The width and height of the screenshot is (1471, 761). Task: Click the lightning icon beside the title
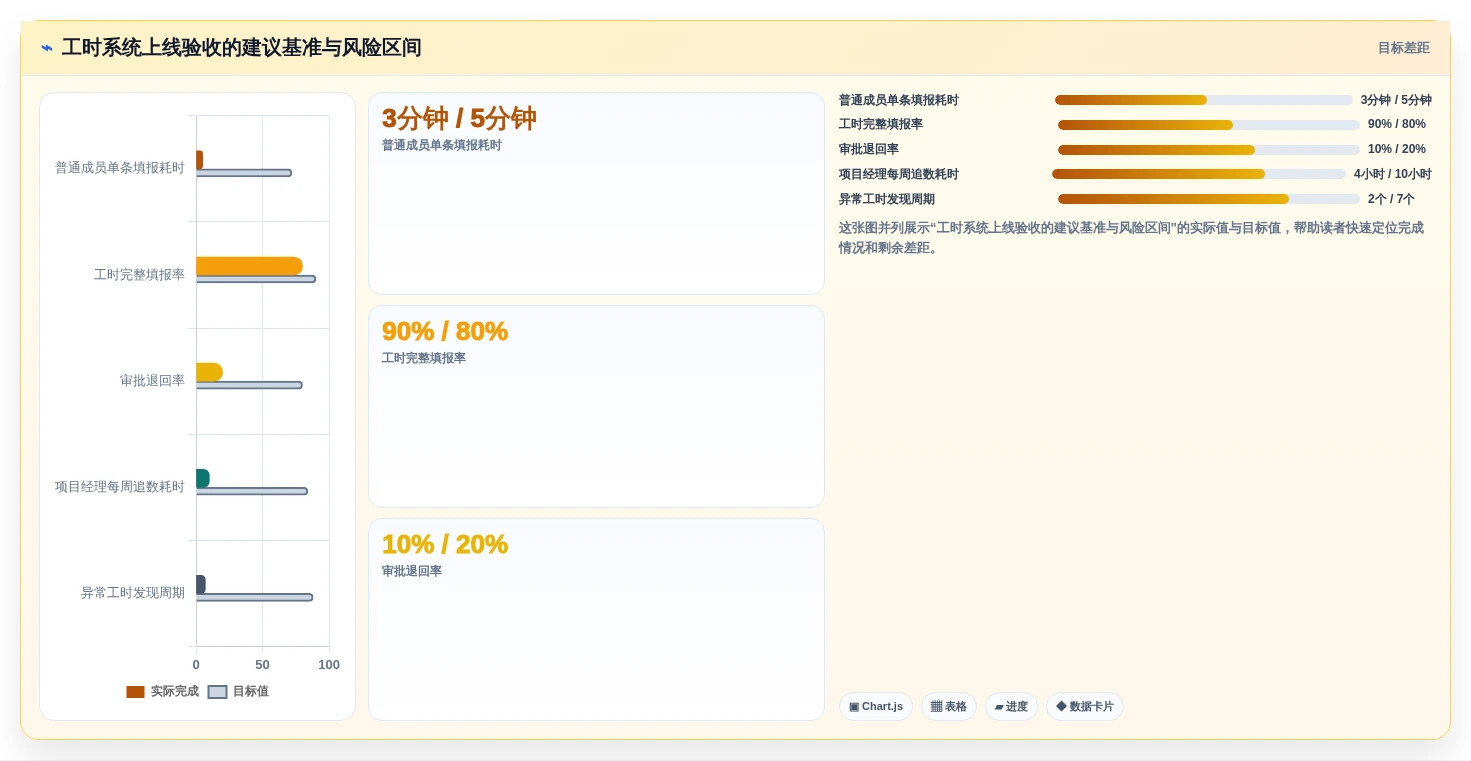pyautogui.click(x=47, y=48)
